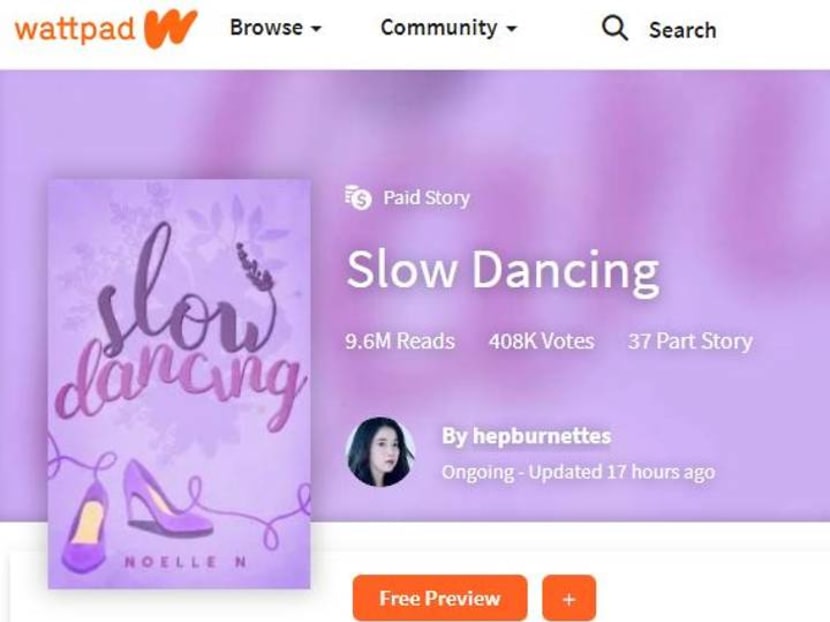Image resolution: width=830 pixels, height=622 pixels.
Task: Open the hepburnettes author avatar
Action: tap(381, 452)
